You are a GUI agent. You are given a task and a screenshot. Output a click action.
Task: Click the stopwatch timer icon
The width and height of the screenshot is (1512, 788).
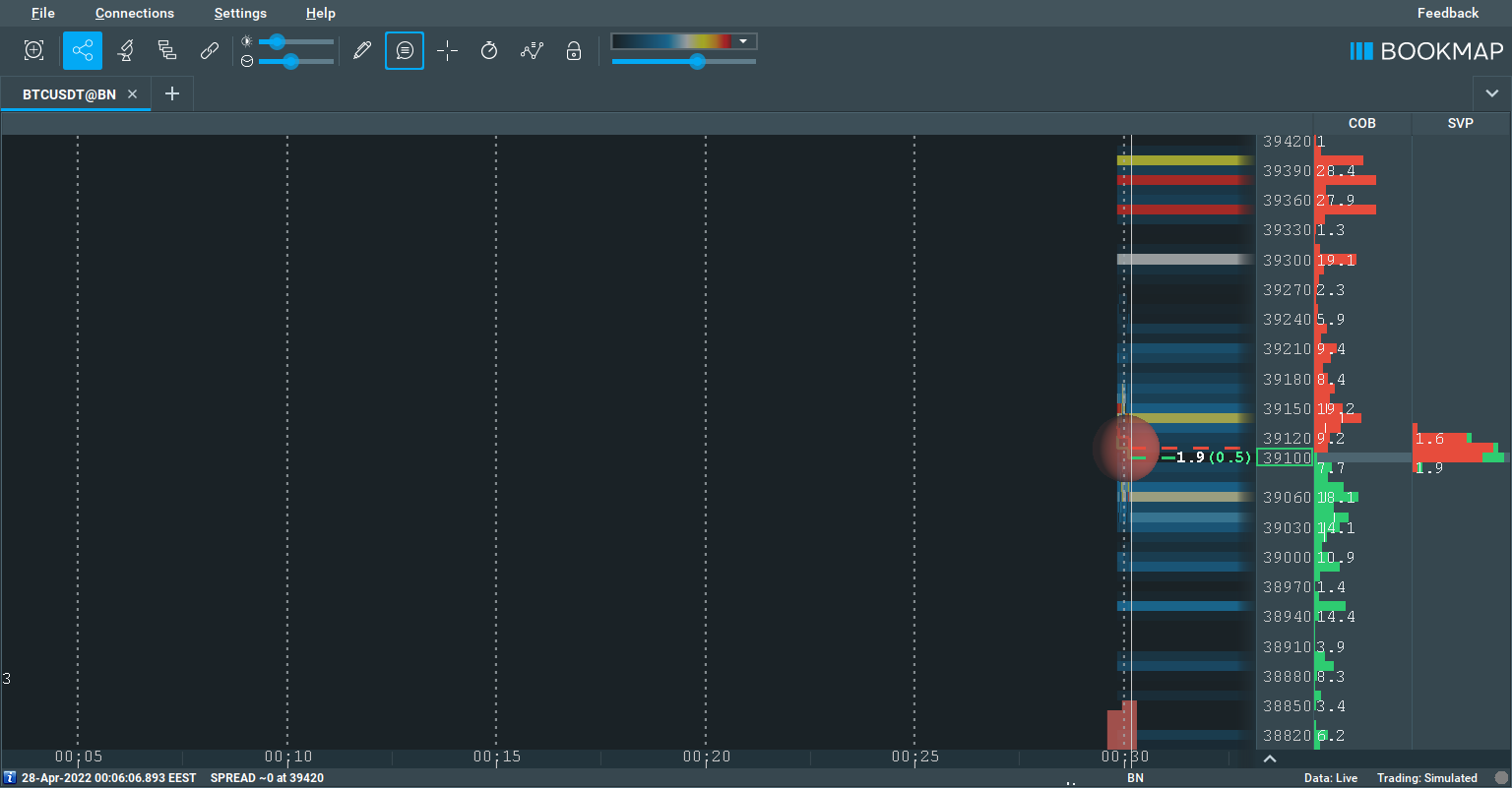pos(489,51)
